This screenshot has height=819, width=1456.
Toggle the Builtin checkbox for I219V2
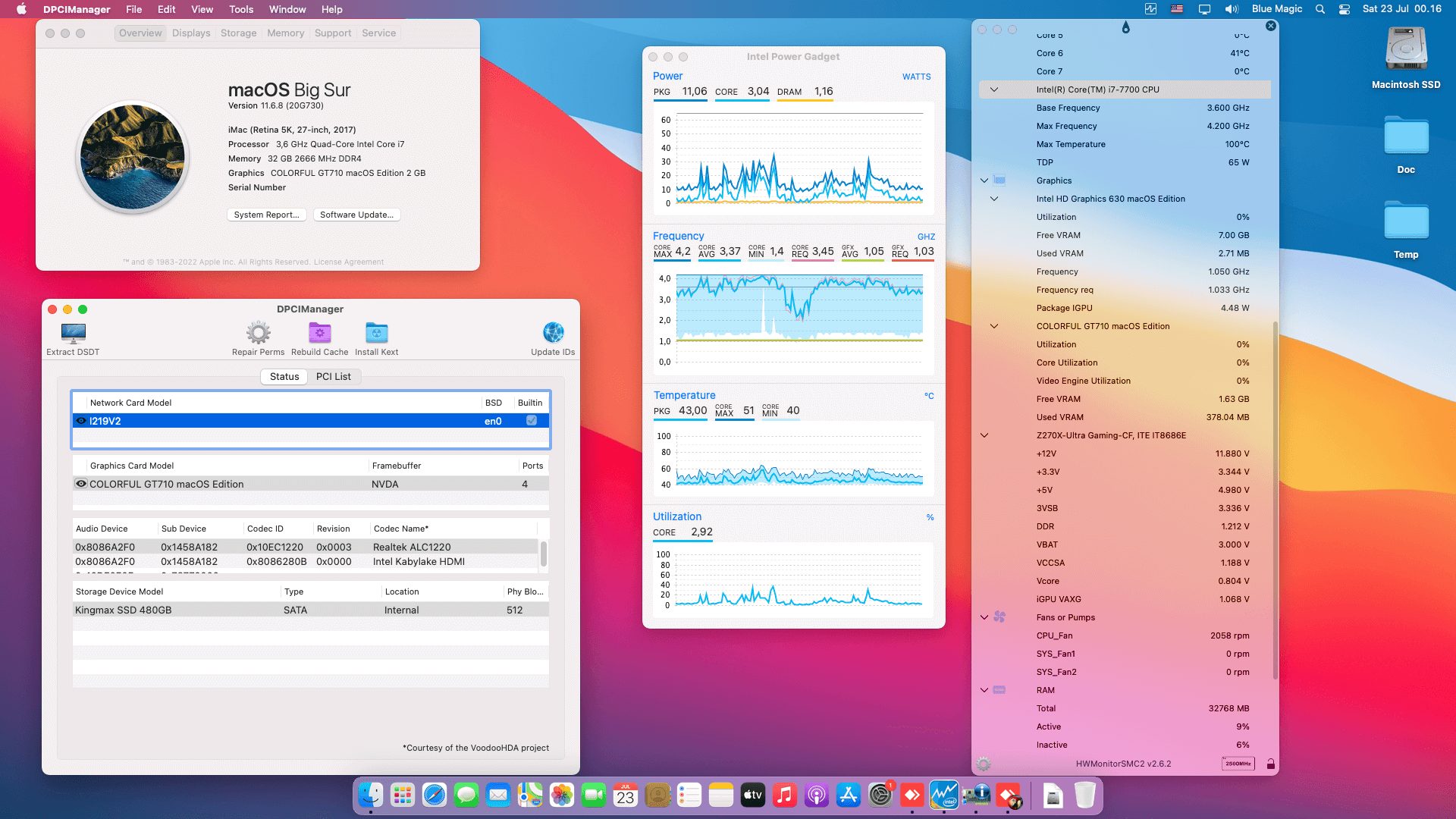click(532, 421)
